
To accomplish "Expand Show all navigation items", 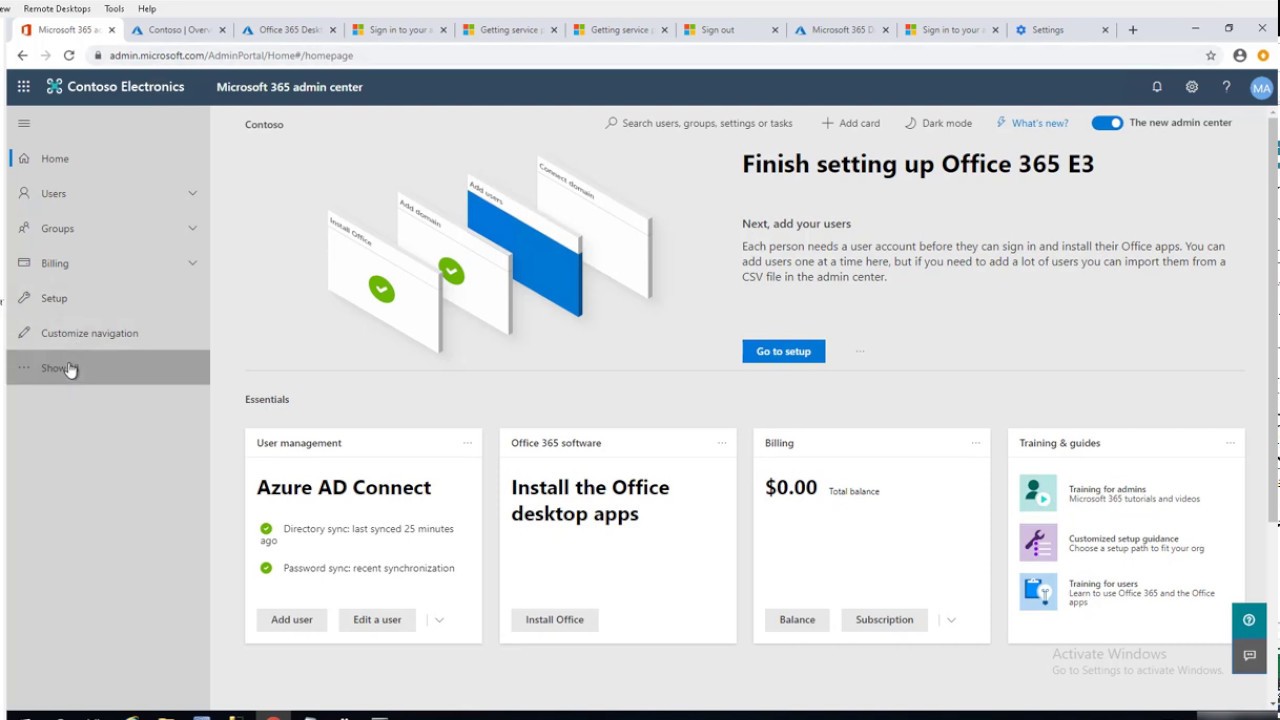I will click(108, 368).
